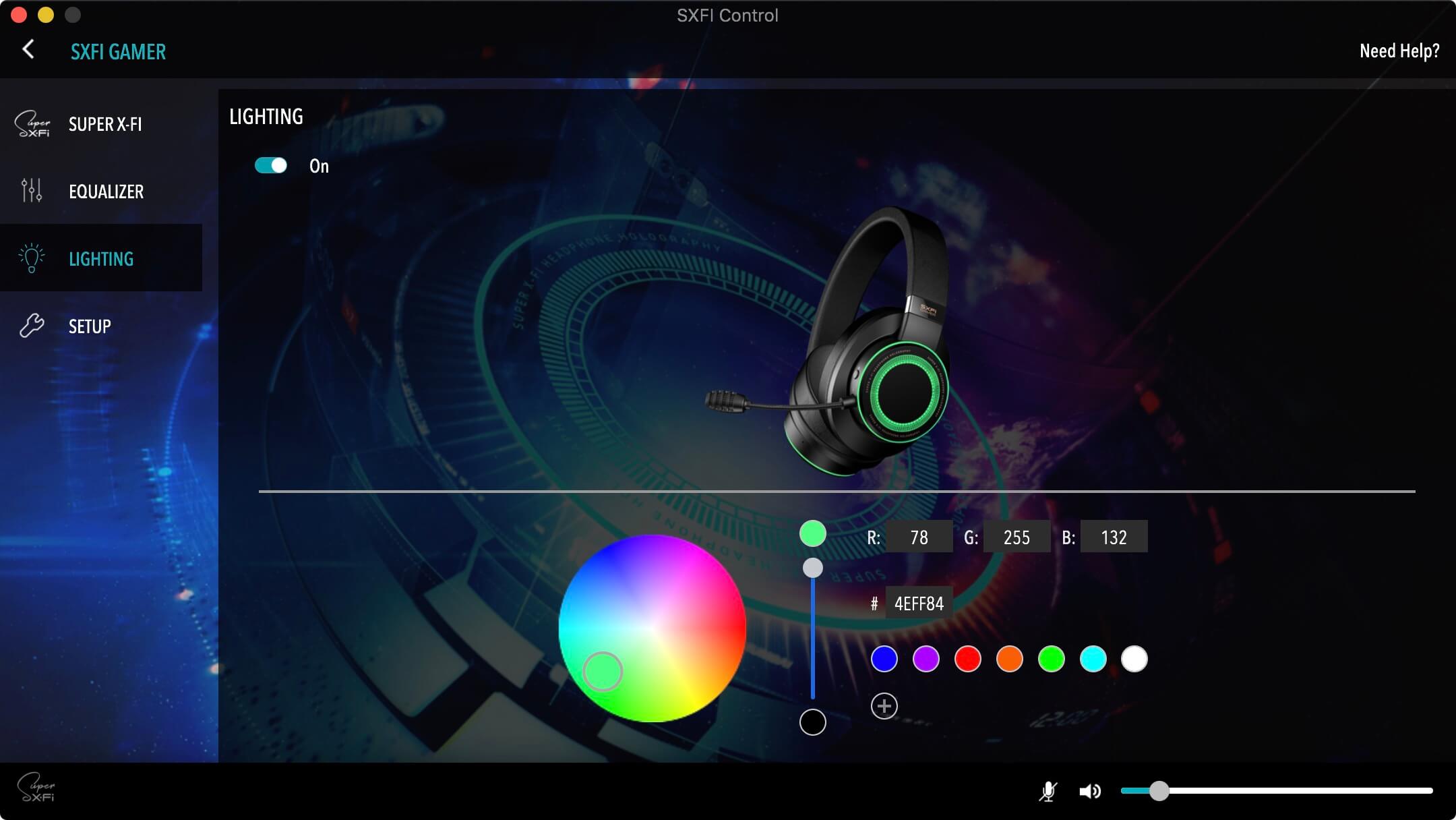Viewport: 1456px width, 820px height.
Task: Click the green lighting color indicator dot
Action: pyautogui.click(x=814, y=533)
